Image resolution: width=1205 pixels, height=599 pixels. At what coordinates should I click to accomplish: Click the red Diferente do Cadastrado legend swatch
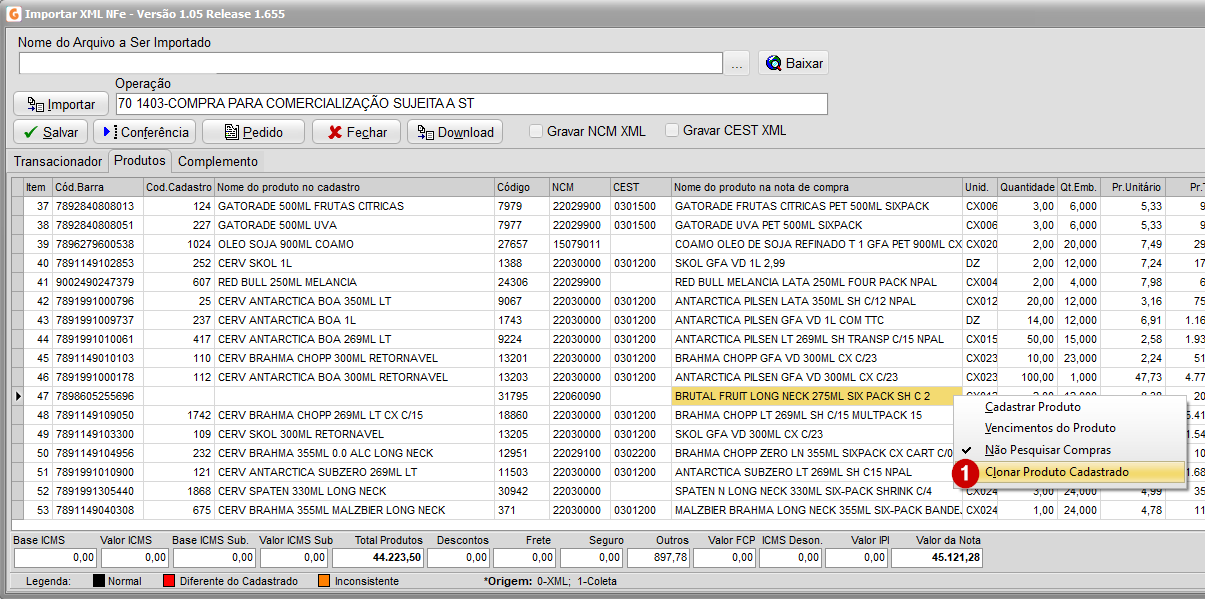(x=169, y=581)
